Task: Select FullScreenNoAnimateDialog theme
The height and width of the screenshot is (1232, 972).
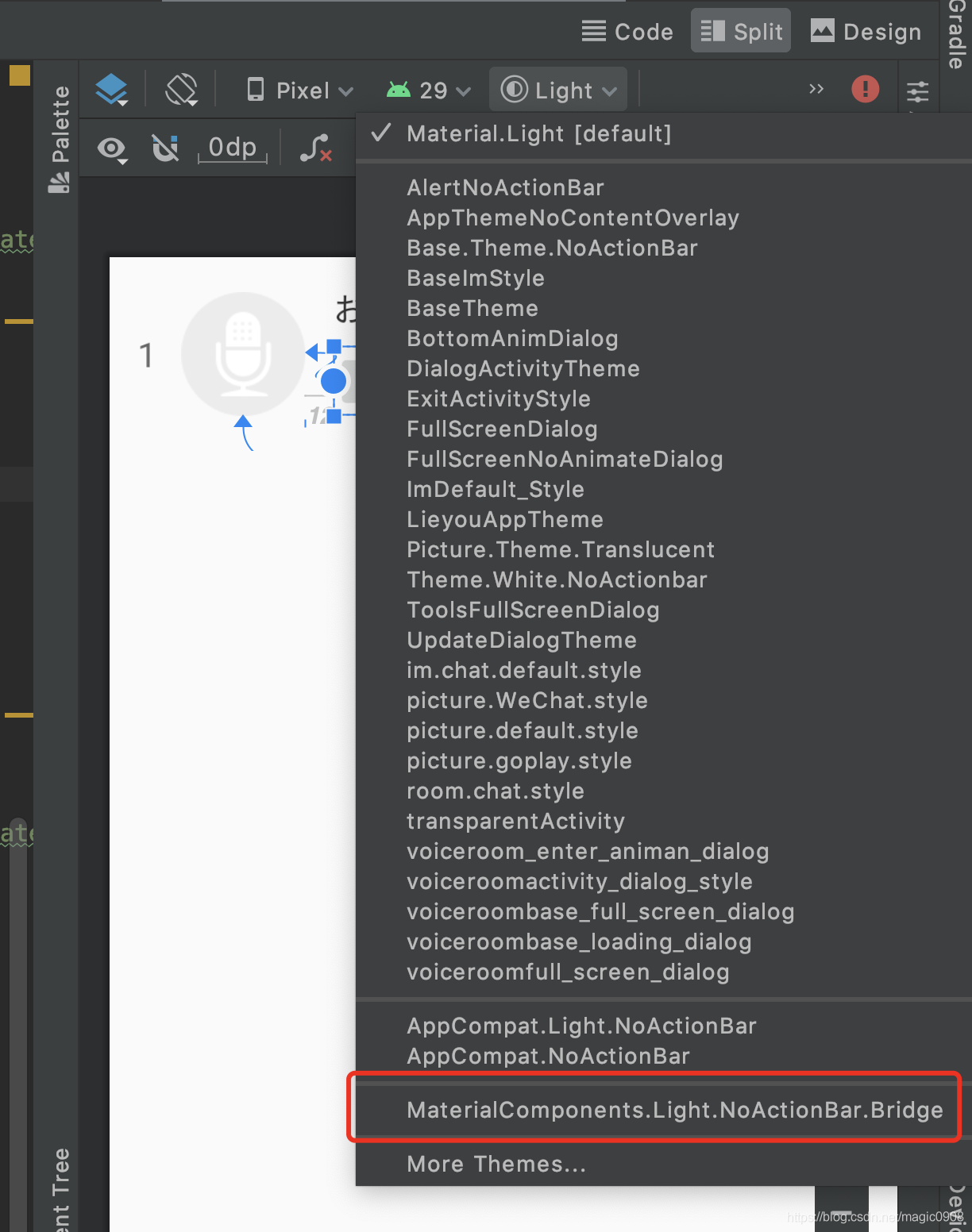Action: tap(664, 459)
